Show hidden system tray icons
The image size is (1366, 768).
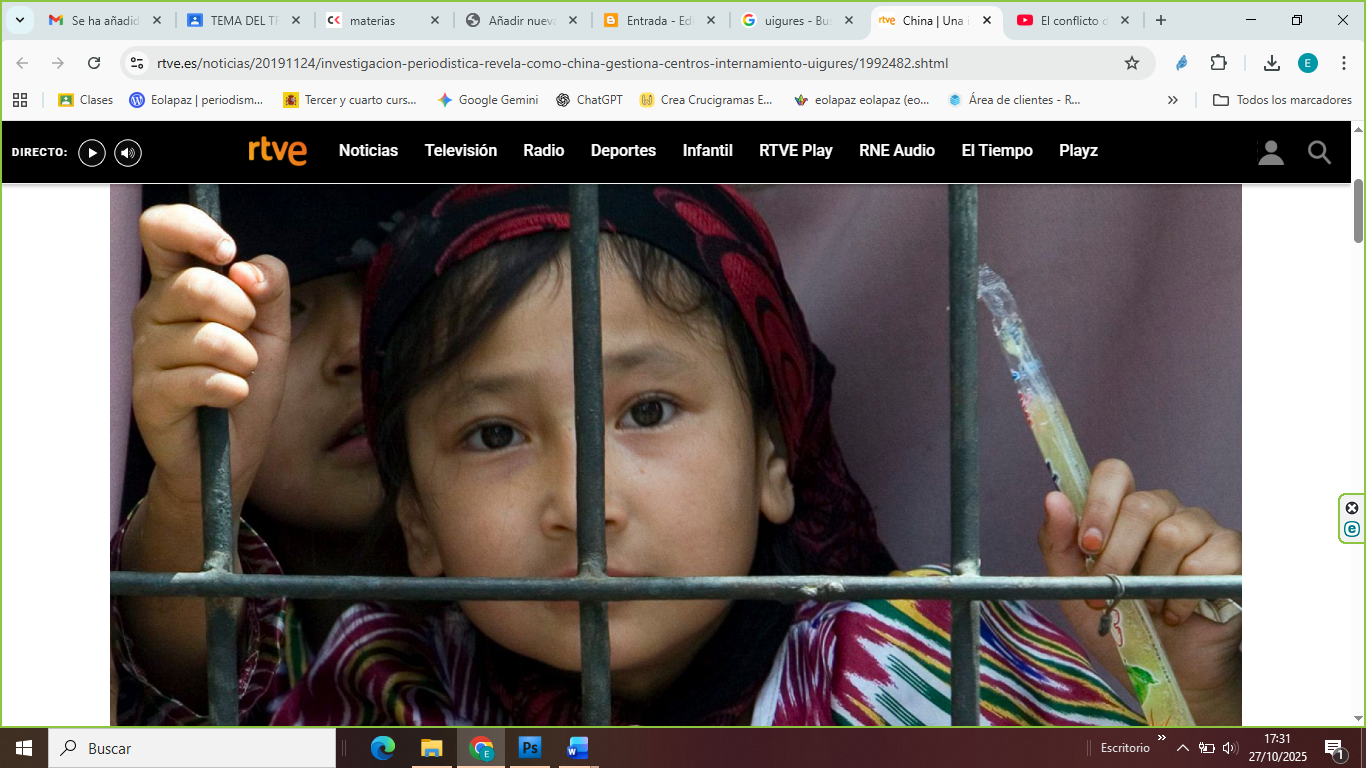coord(1182,748)
